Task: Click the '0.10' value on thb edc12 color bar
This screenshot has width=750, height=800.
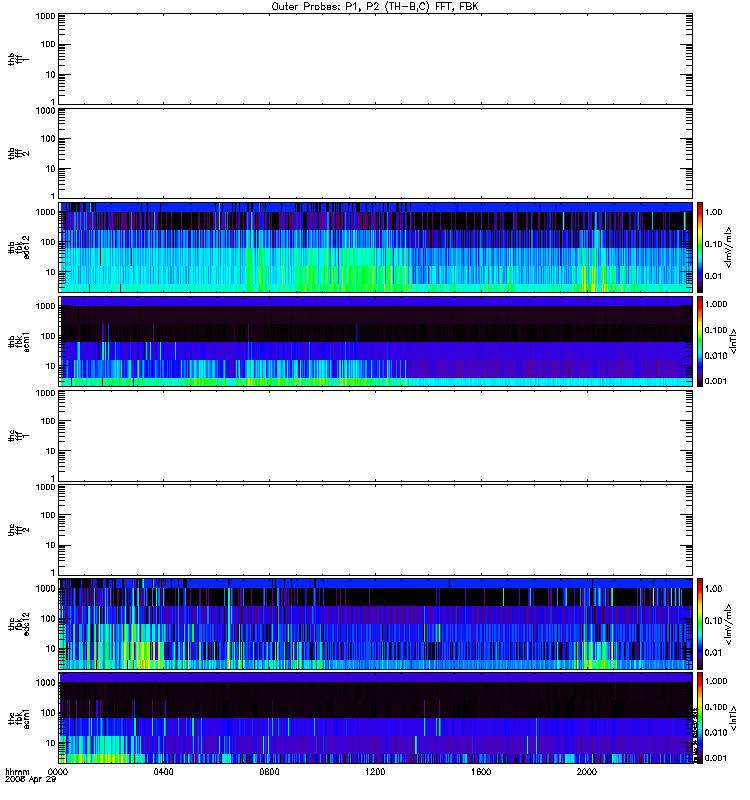Action: (713, 244)
